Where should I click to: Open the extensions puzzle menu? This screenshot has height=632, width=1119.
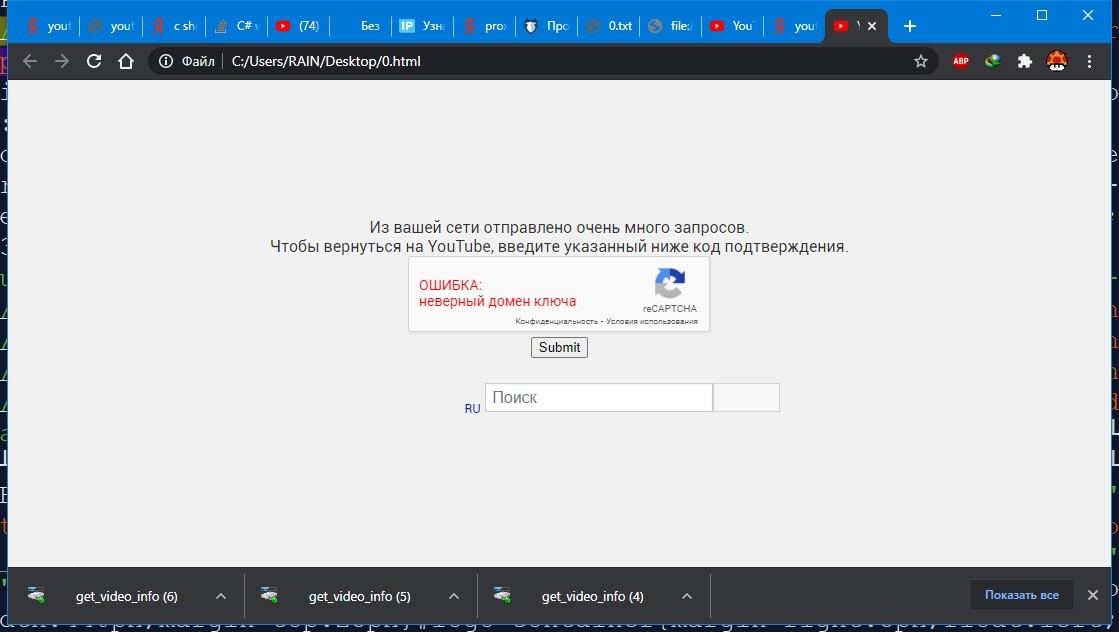[x=1025, y=61]
